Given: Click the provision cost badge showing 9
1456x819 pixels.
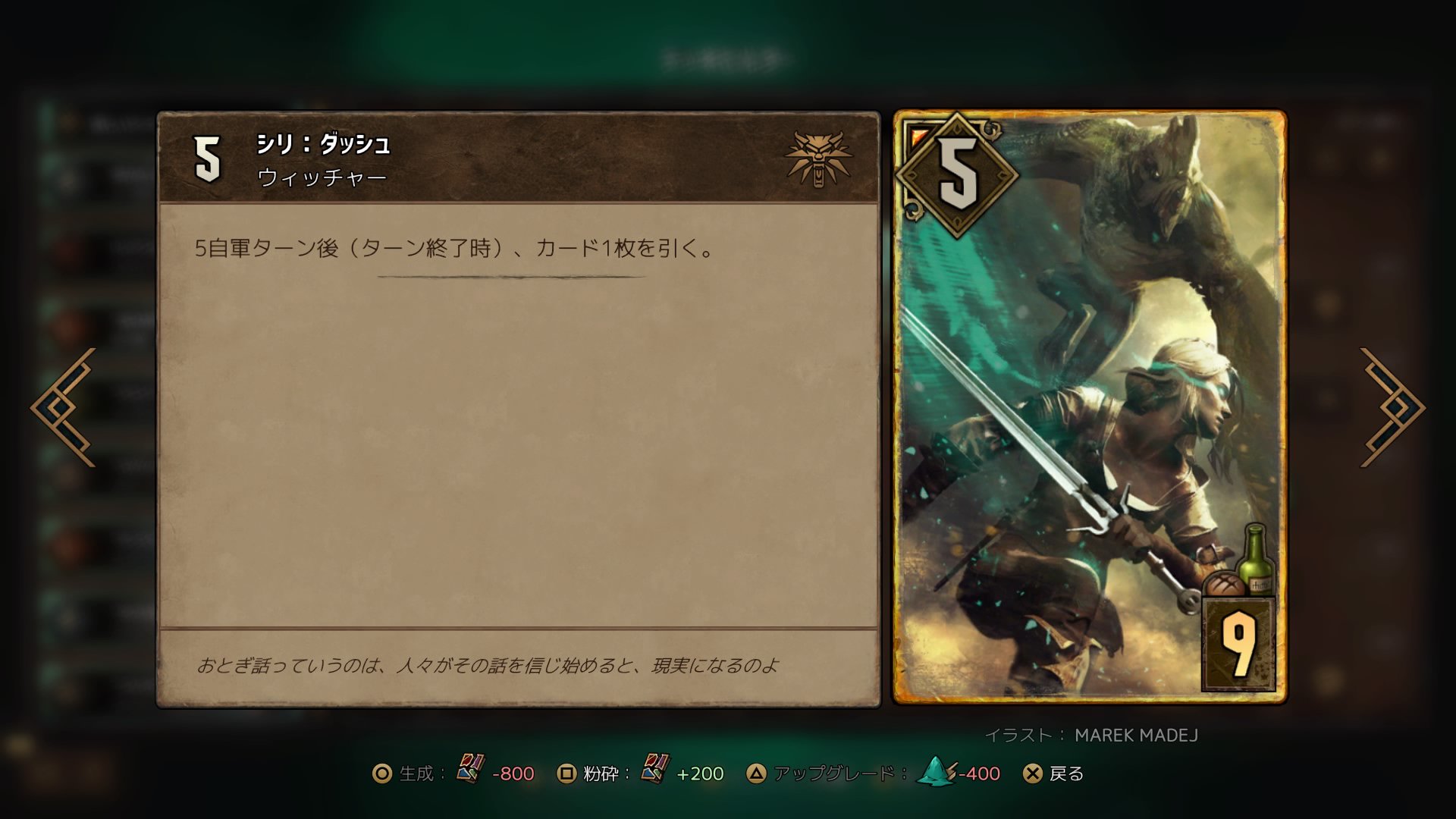Looking at the screenshot, I should pos(1239,643).
